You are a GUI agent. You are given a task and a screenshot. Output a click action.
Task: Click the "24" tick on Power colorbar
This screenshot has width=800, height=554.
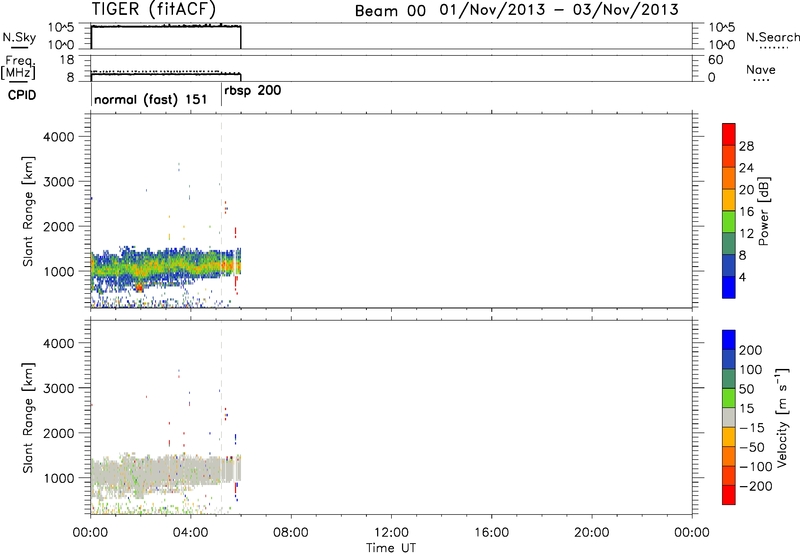tap(746, 168)
